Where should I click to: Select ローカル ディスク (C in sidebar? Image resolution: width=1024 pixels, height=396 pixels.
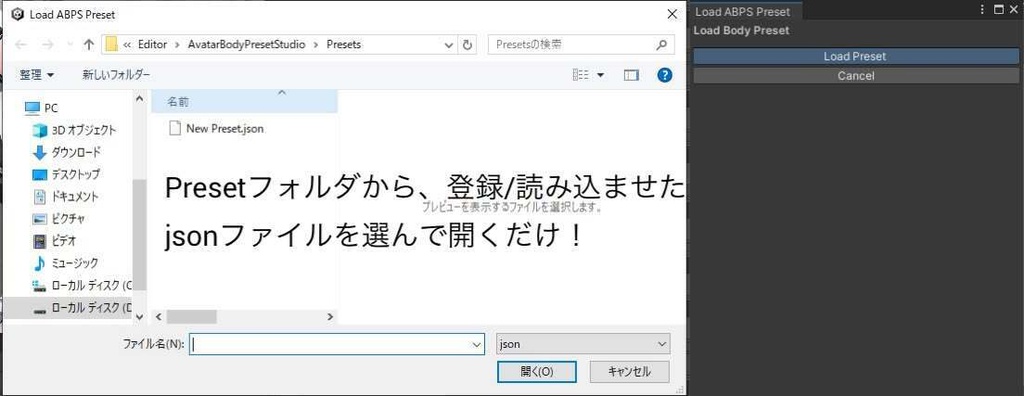click(x=82, y=286)
